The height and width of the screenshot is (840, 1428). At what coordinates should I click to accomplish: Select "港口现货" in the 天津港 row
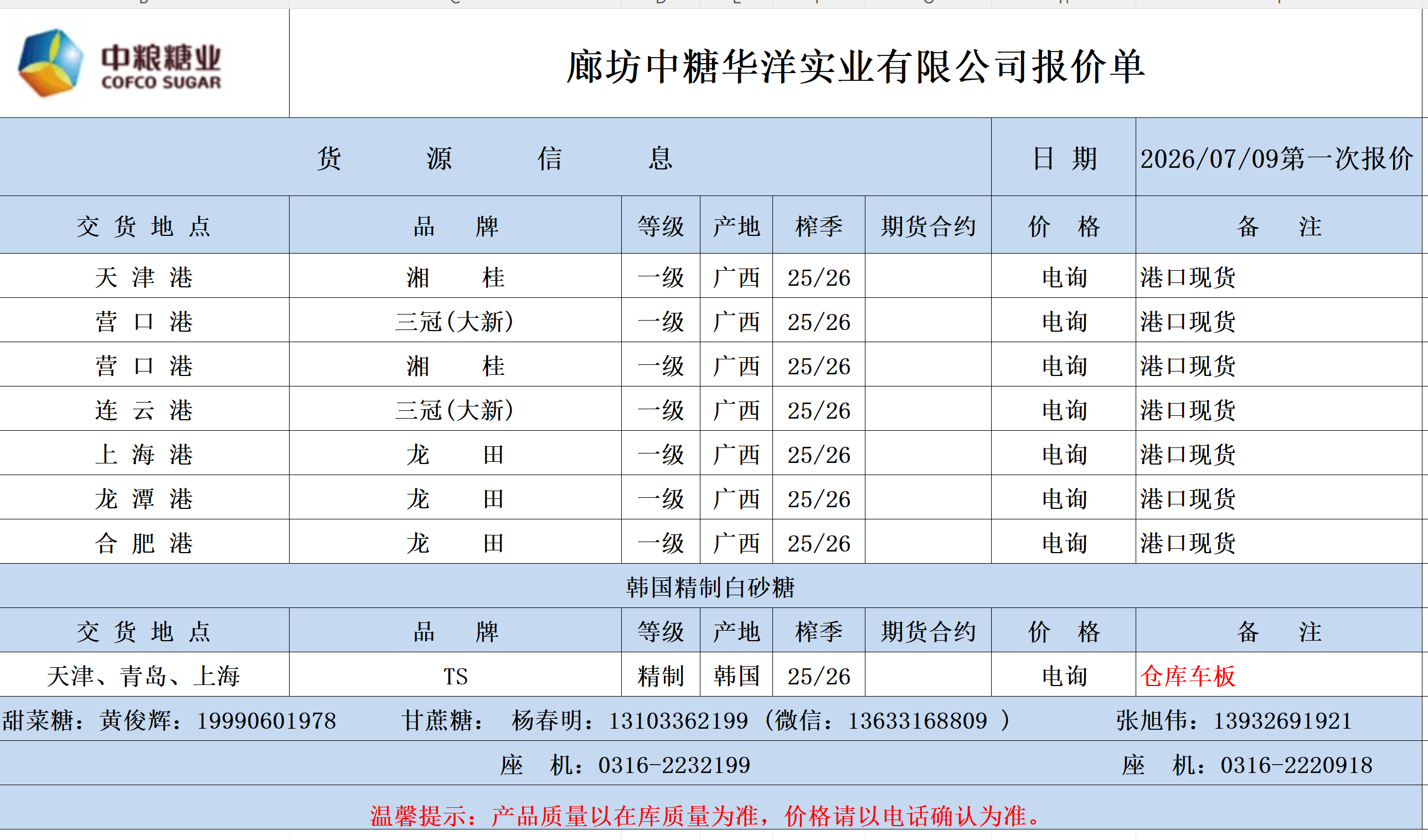(x=1188, y=277)
